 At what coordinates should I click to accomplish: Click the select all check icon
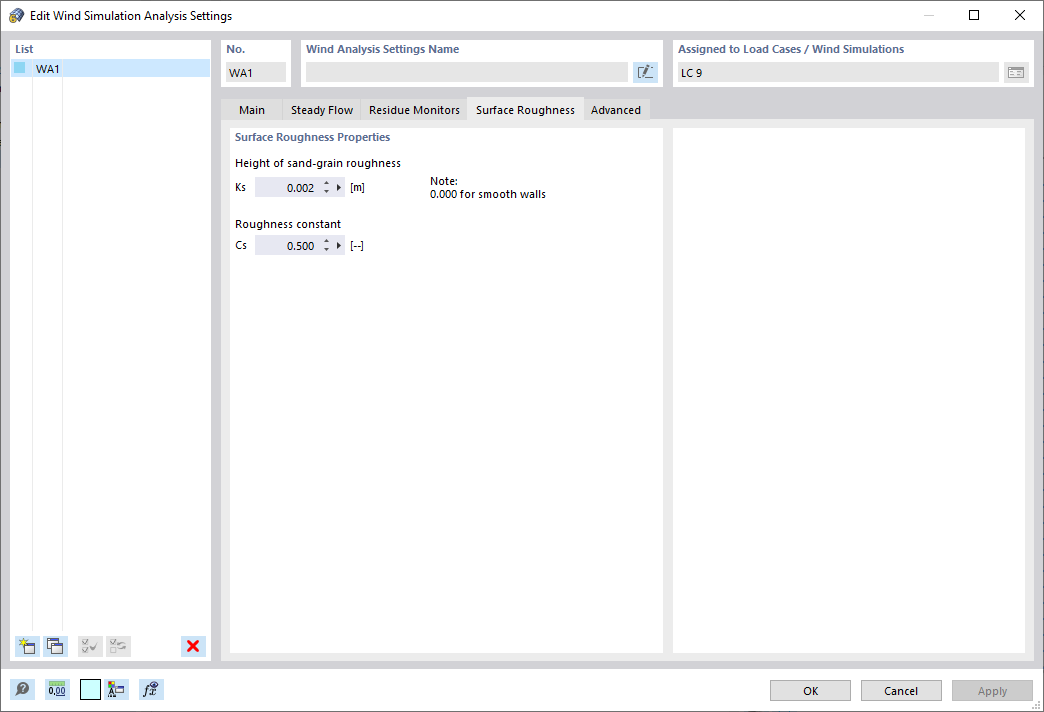pyautogui.click(x=90, y=646)
